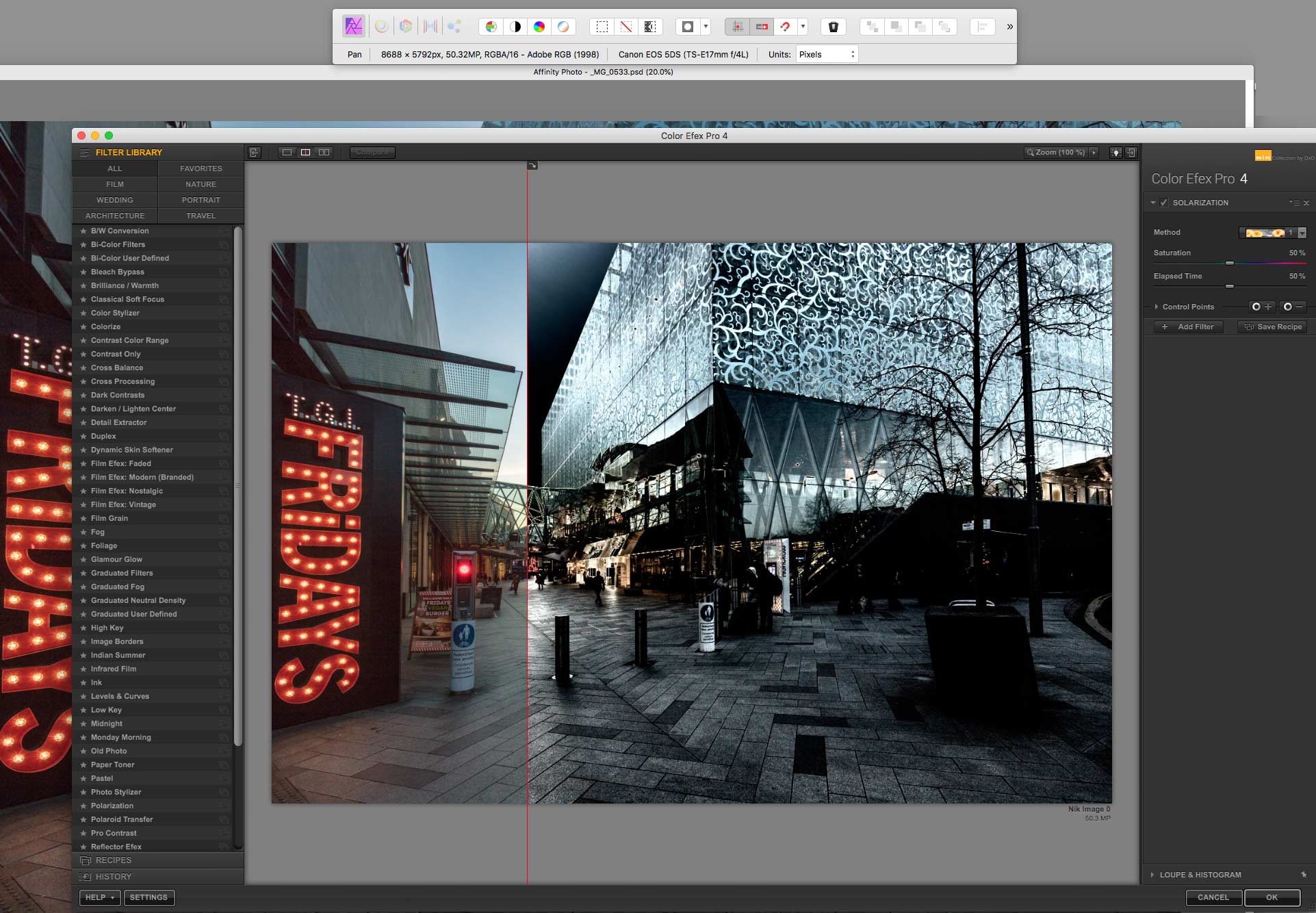Screen dimensions: 1316x913
Task: Open the Snapping options dropdown arrow
Action: coord(803,27)
